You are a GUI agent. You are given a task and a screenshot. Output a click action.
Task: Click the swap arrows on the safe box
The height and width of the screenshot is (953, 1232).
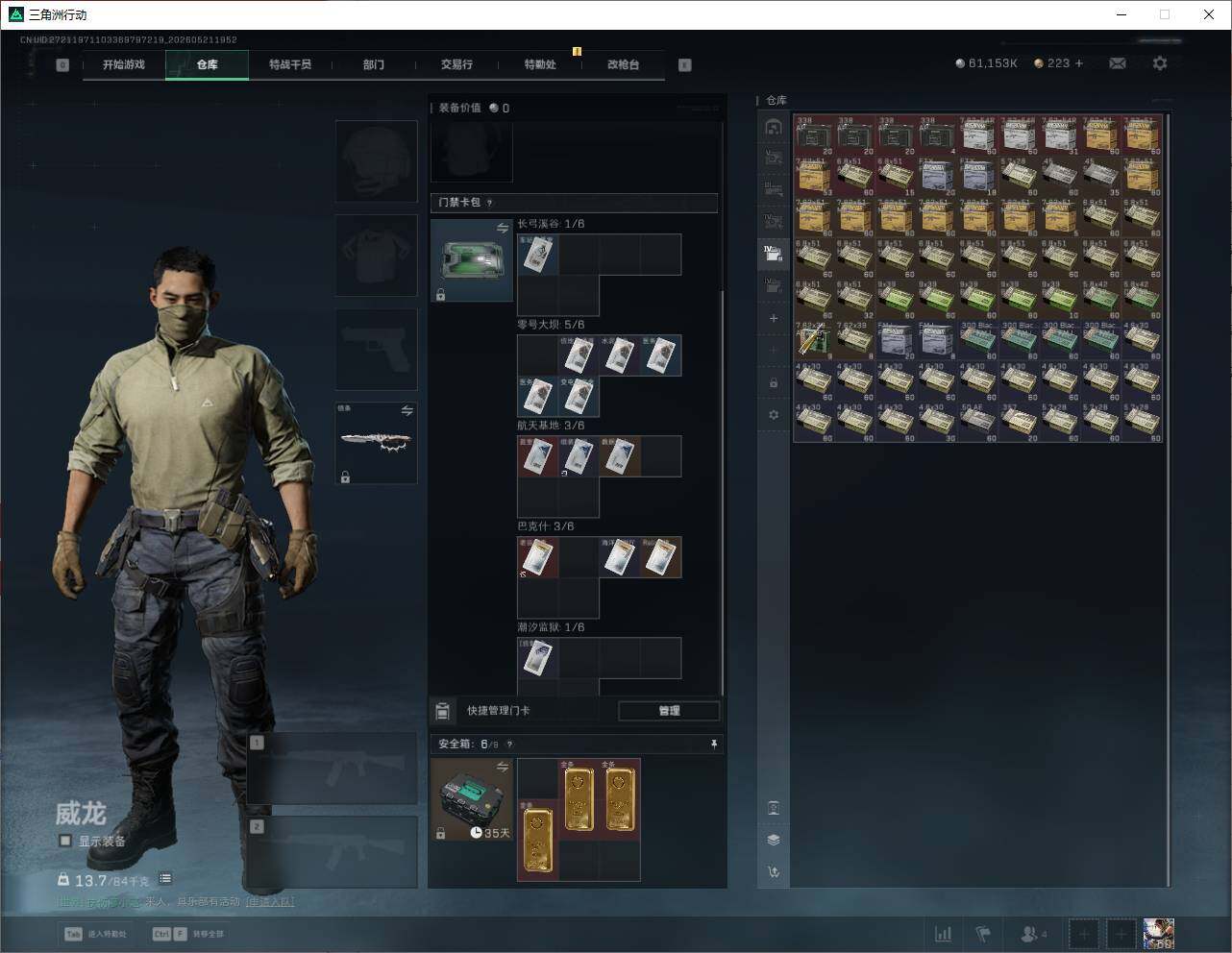click(x=503, y=766)
